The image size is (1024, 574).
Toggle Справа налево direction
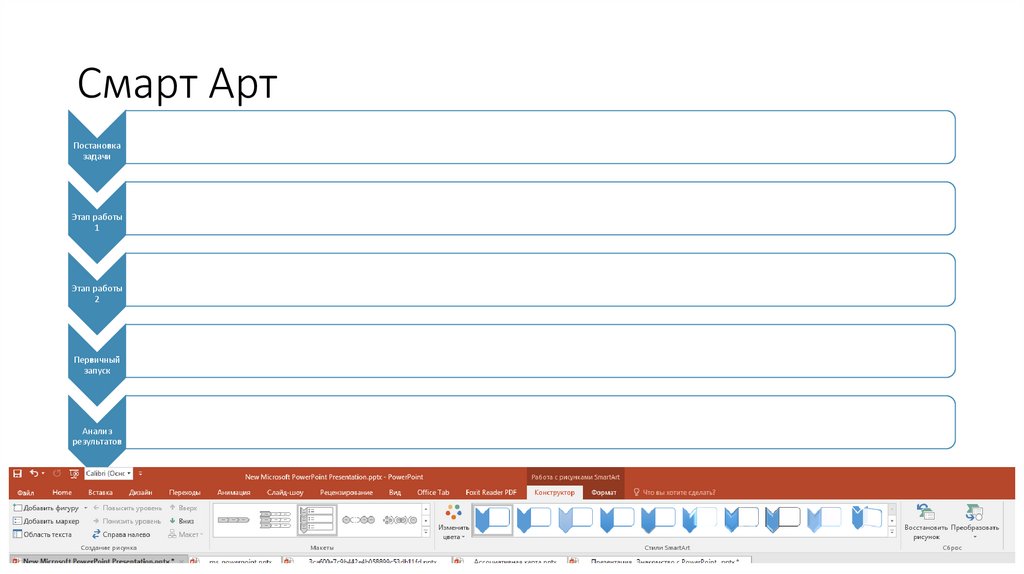coord(121,534)
